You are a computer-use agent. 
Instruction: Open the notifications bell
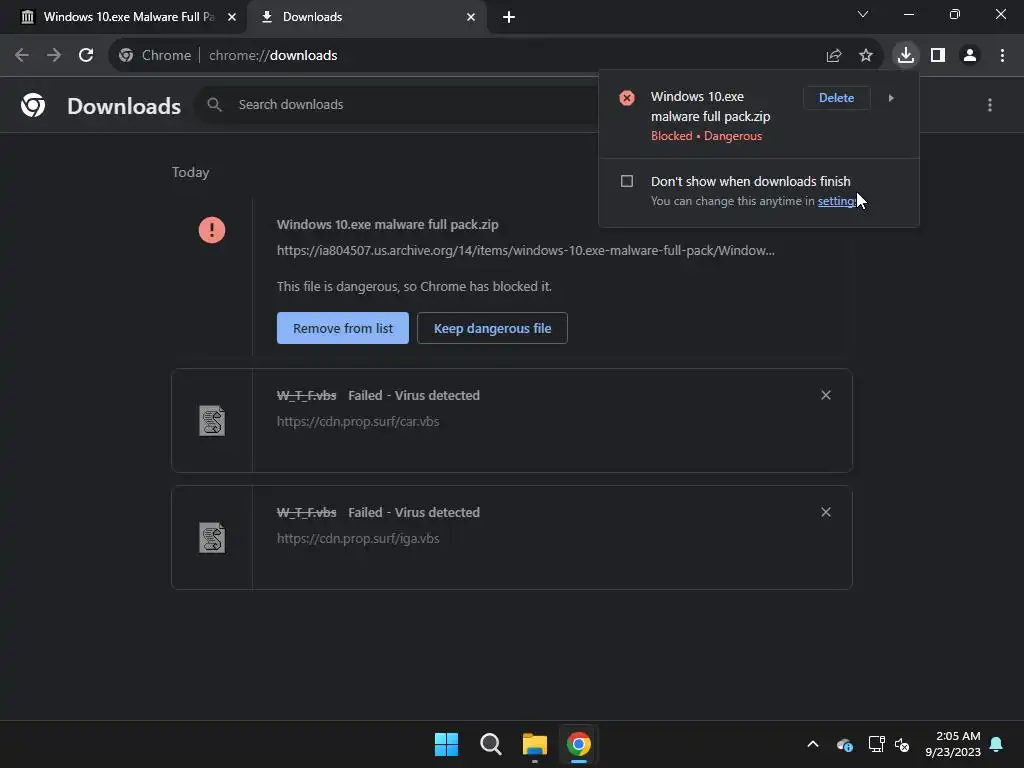click(997, 744)
